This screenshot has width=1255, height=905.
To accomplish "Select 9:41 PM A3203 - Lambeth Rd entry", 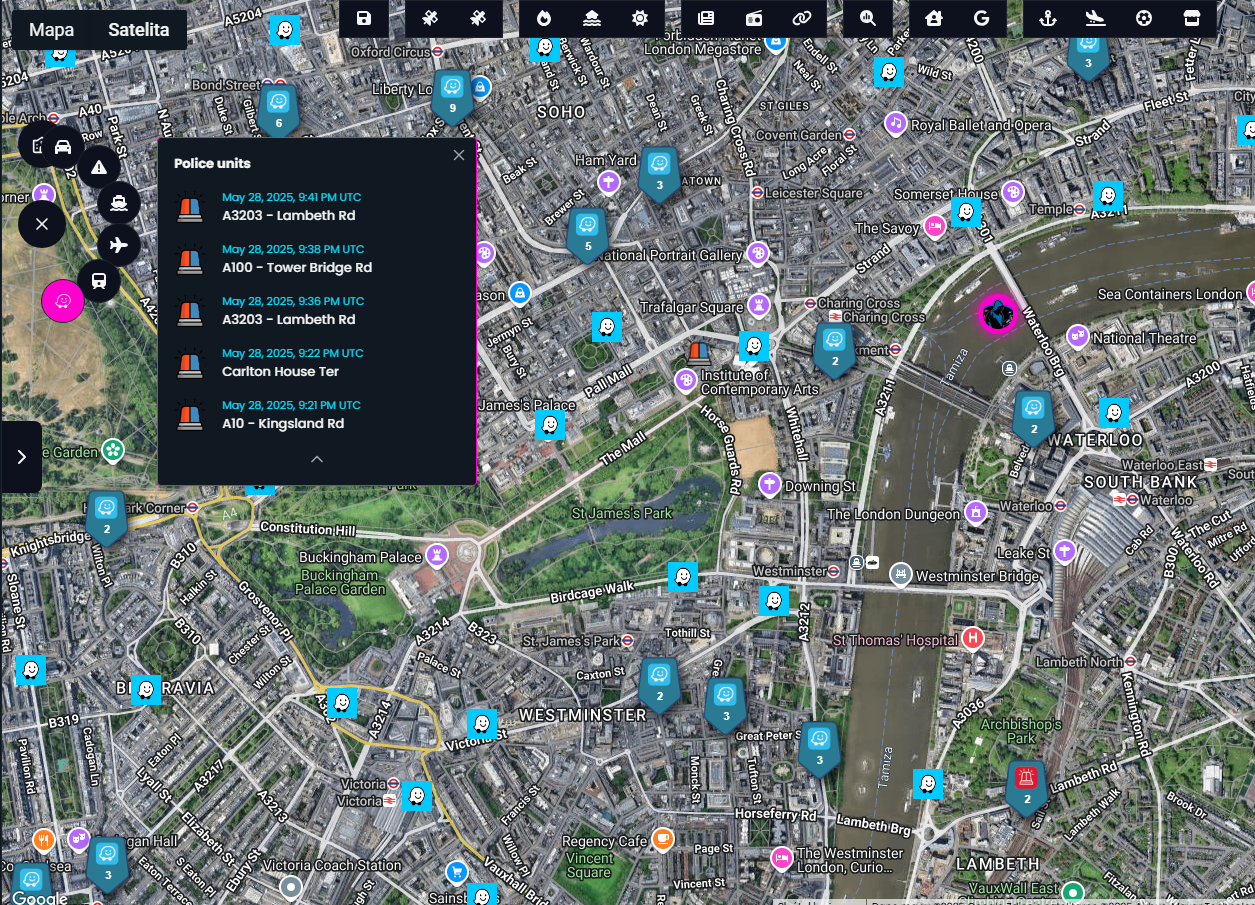I will [x=317, y=207].
